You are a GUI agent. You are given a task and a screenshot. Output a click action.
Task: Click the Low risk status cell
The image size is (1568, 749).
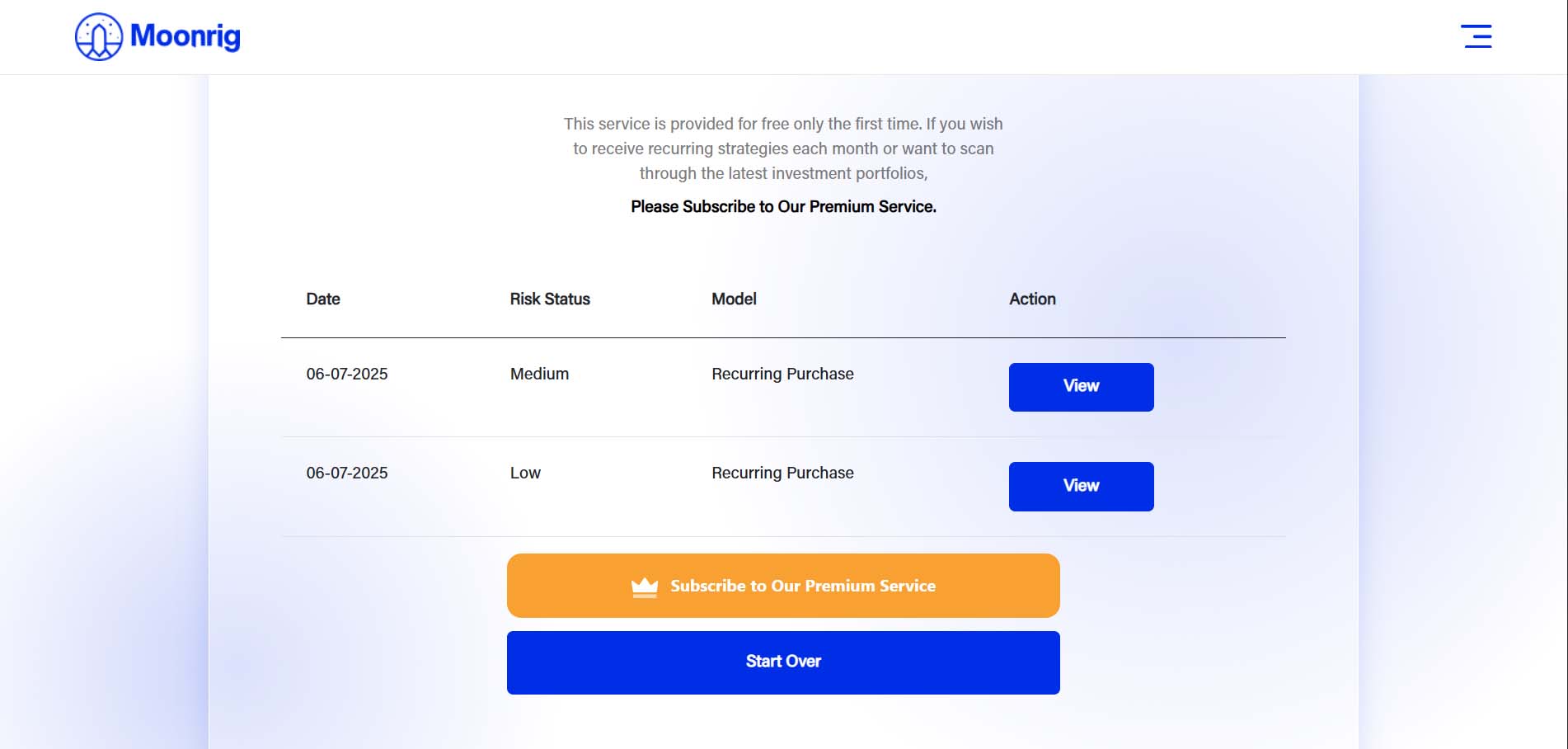click(525, 473)
